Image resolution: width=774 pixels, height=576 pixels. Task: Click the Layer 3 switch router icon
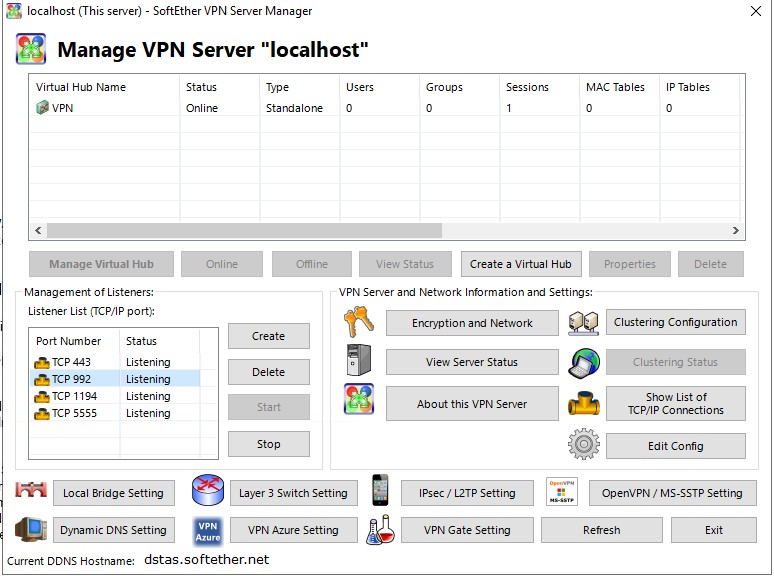coord(207,492)
